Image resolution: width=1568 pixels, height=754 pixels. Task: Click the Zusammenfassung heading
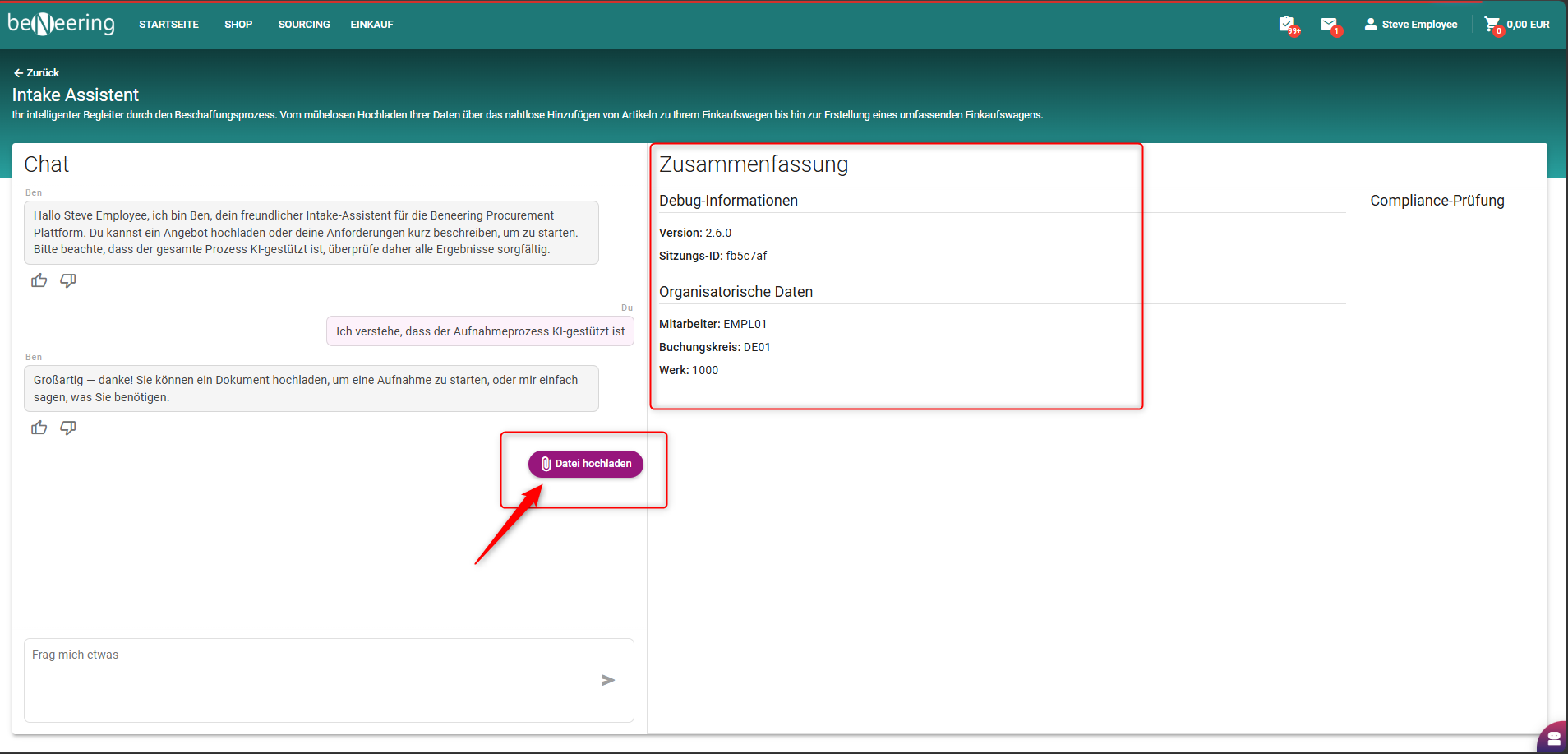754,164
